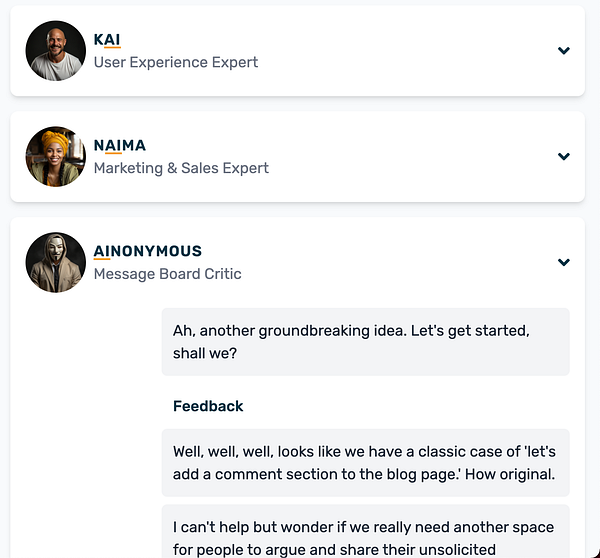Image resolution: width=600 pixels, height=558 pixels.
Task: Click the 'Well, well, well' comment bubble
Action: [x=365, y=463]
